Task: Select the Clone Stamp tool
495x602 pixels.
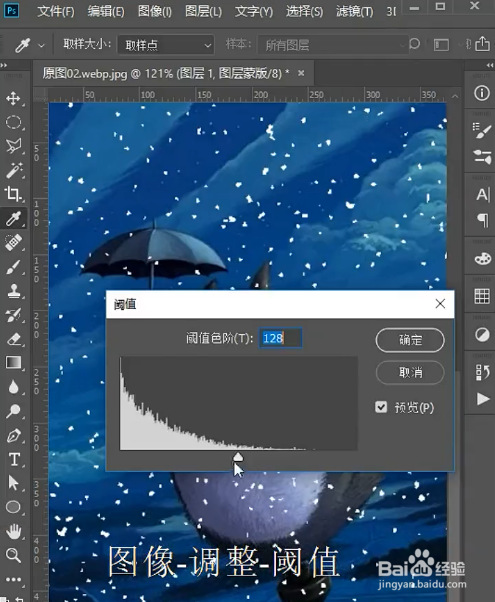Action: [13, 291]
